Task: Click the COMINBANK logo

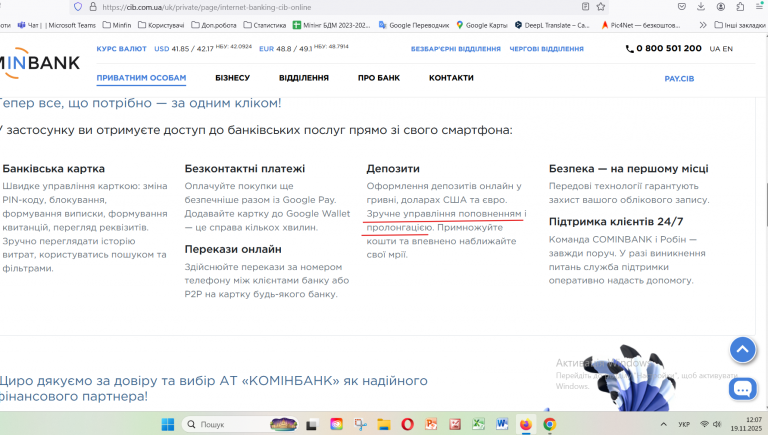Action: [40, 63]
